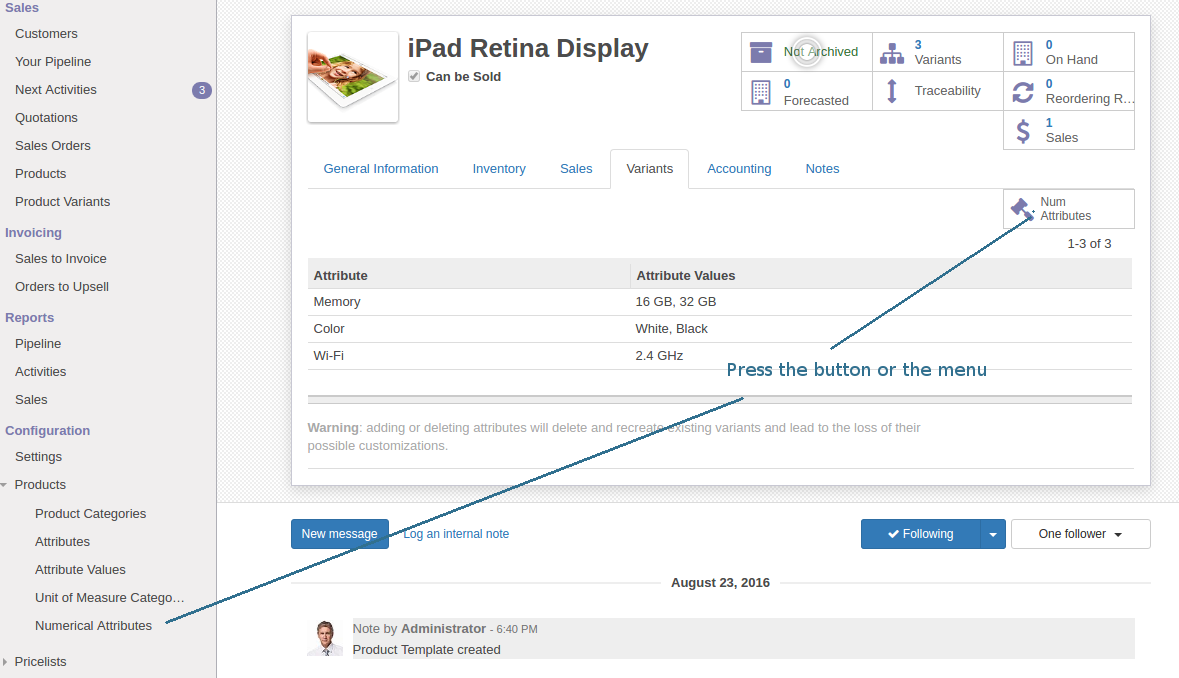Select the Color attribute row
The image size is (1179, 678).
pyautogui.click(x=720, y=329)
